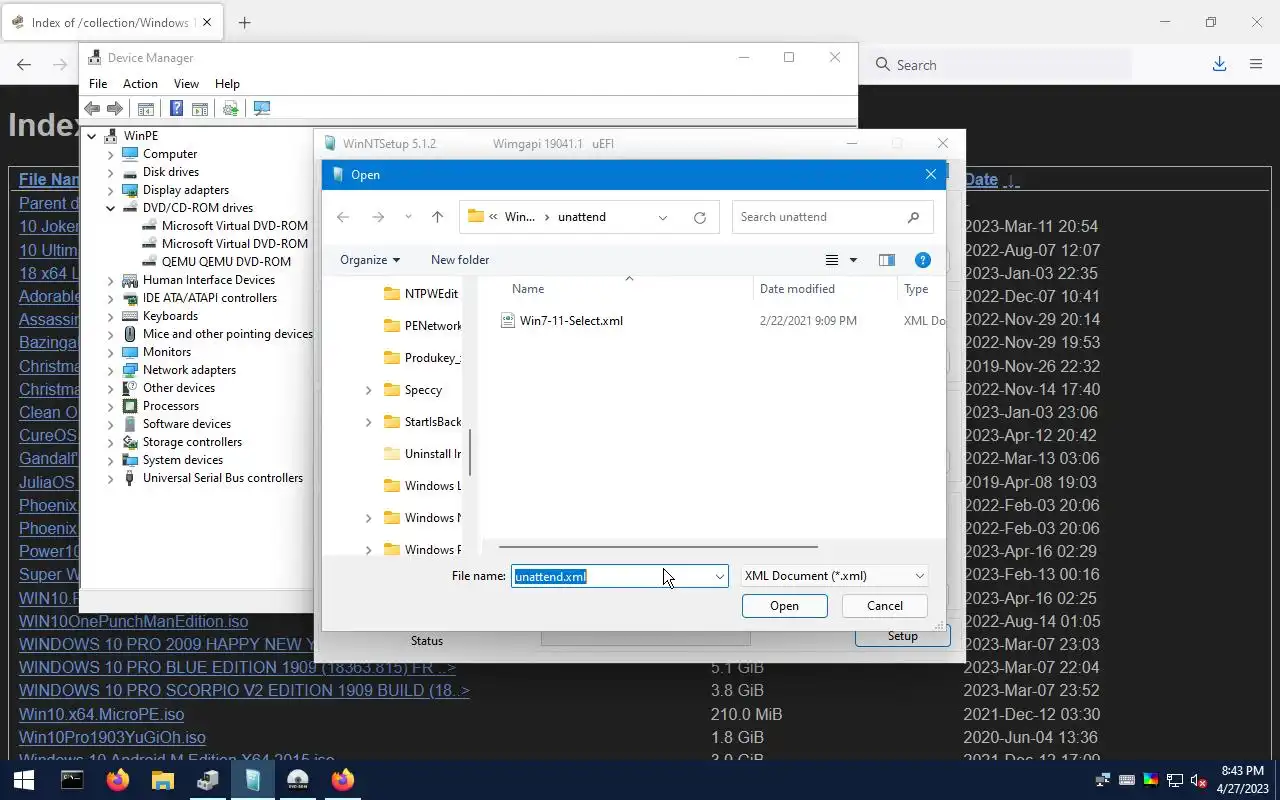Open the Help menu in Device Manager

click(x=227, y=84)
